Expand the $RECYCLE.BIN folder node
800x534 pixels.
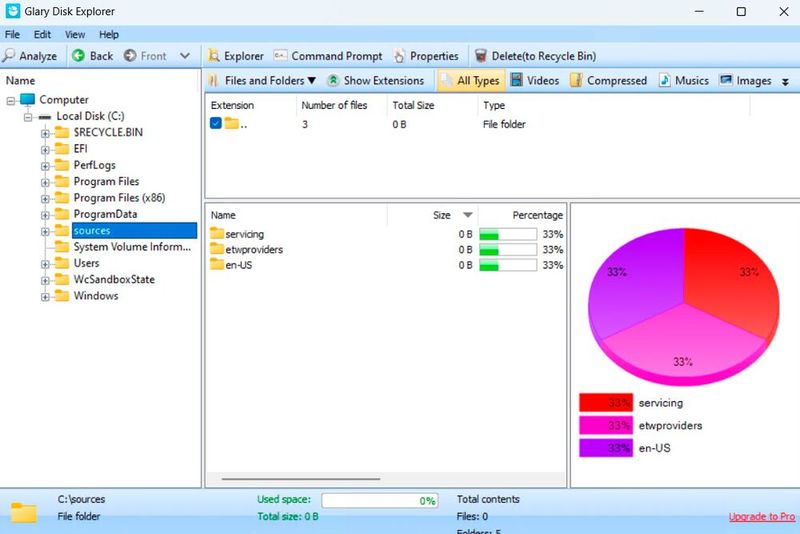(x=45, y=134)
